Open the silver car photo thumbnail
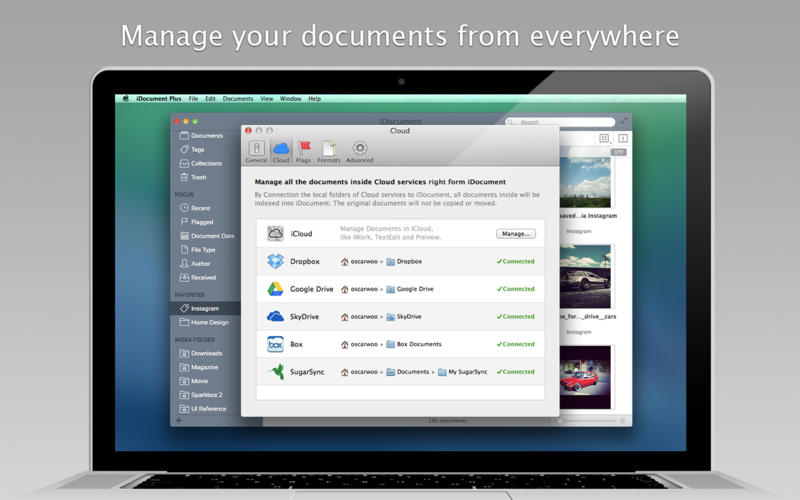The height and width of the screenshot is (500, 800). [585, 276]
